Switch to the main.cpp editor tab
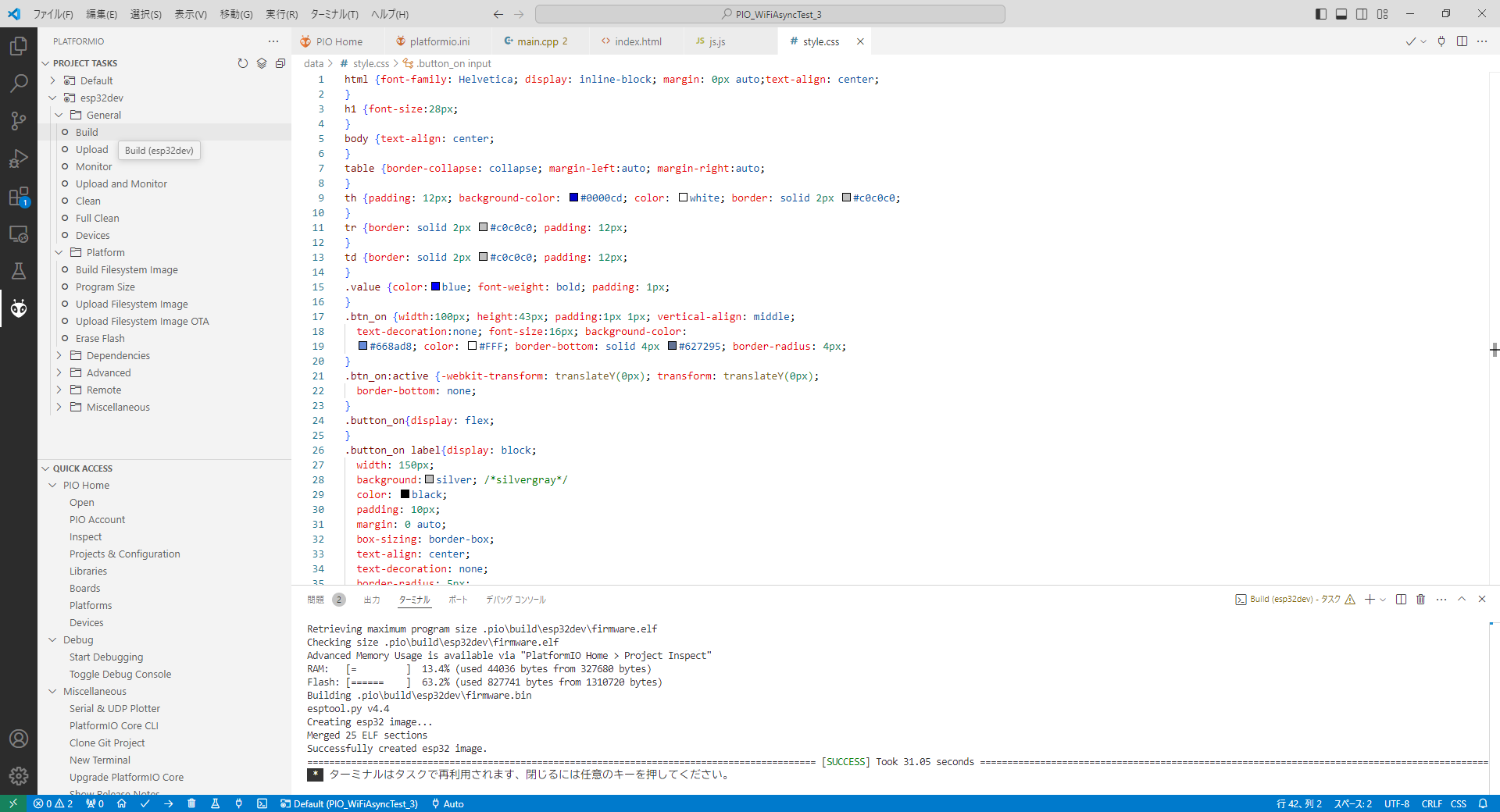This screenshot has height=812, width=1500. [537, 41]
